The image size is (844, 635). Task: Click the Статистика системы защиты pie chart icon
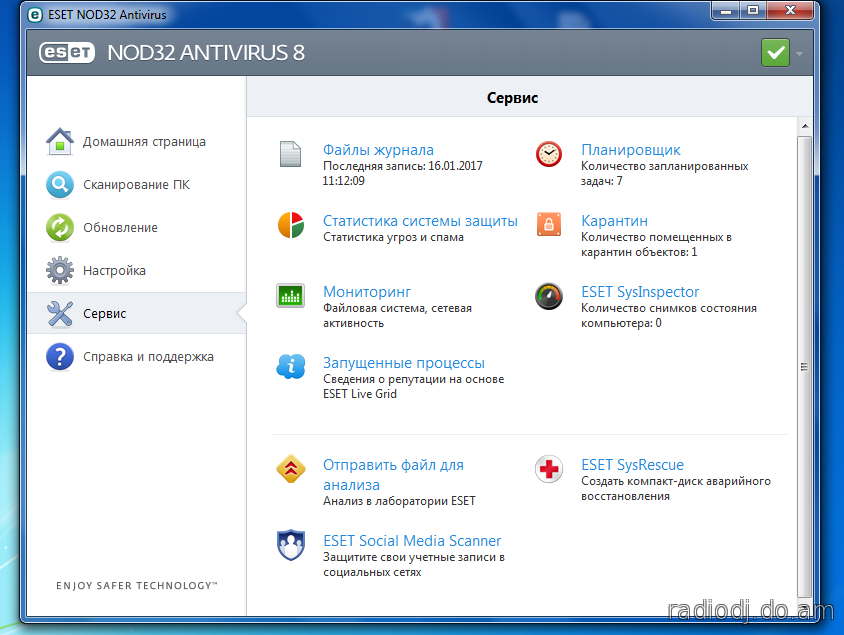291,225
